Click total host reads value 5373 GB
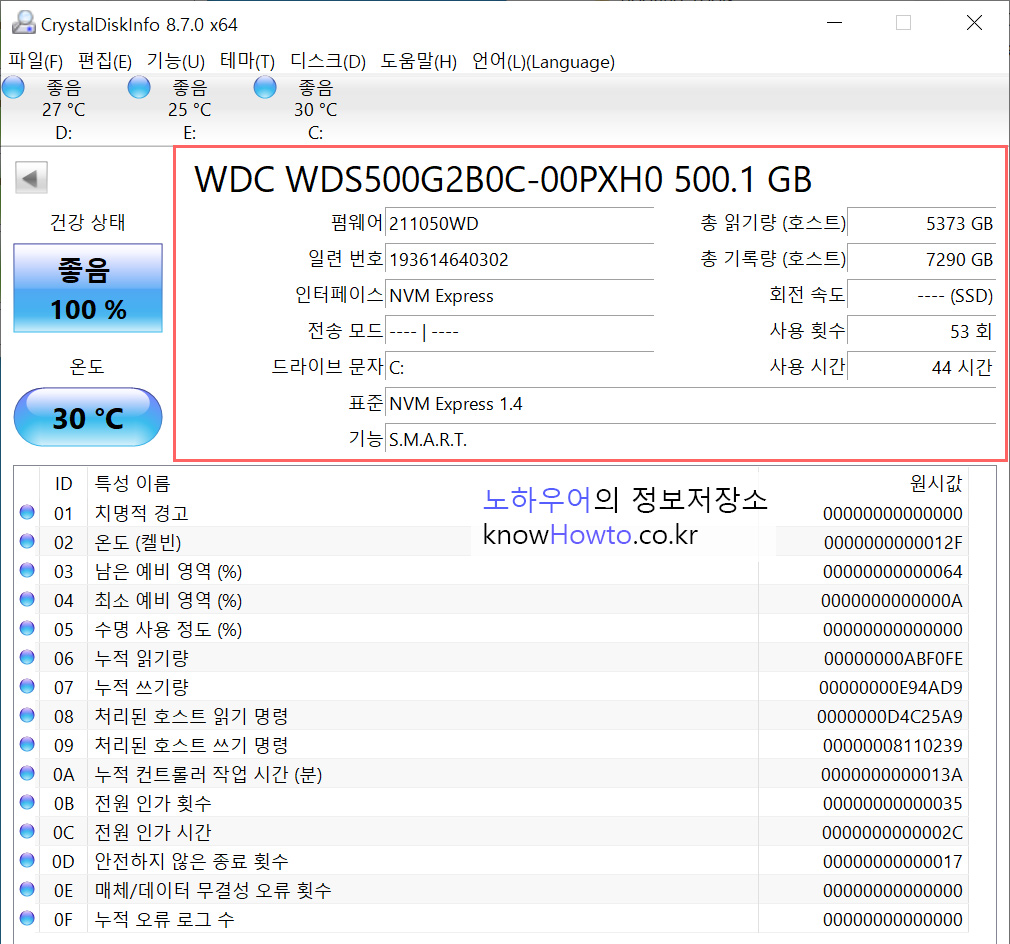Image resolution: width=1010 pixels, height=944 pixels. coord(921,223)
